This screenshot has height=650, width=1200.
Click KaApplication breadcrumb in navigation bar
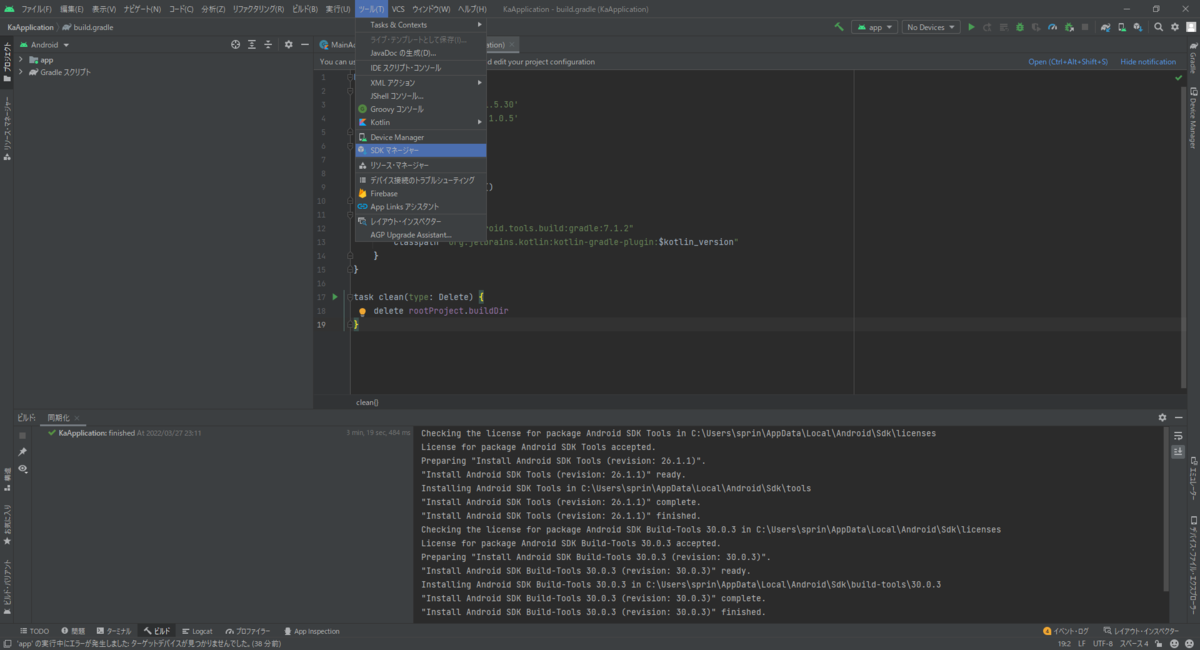30,27
